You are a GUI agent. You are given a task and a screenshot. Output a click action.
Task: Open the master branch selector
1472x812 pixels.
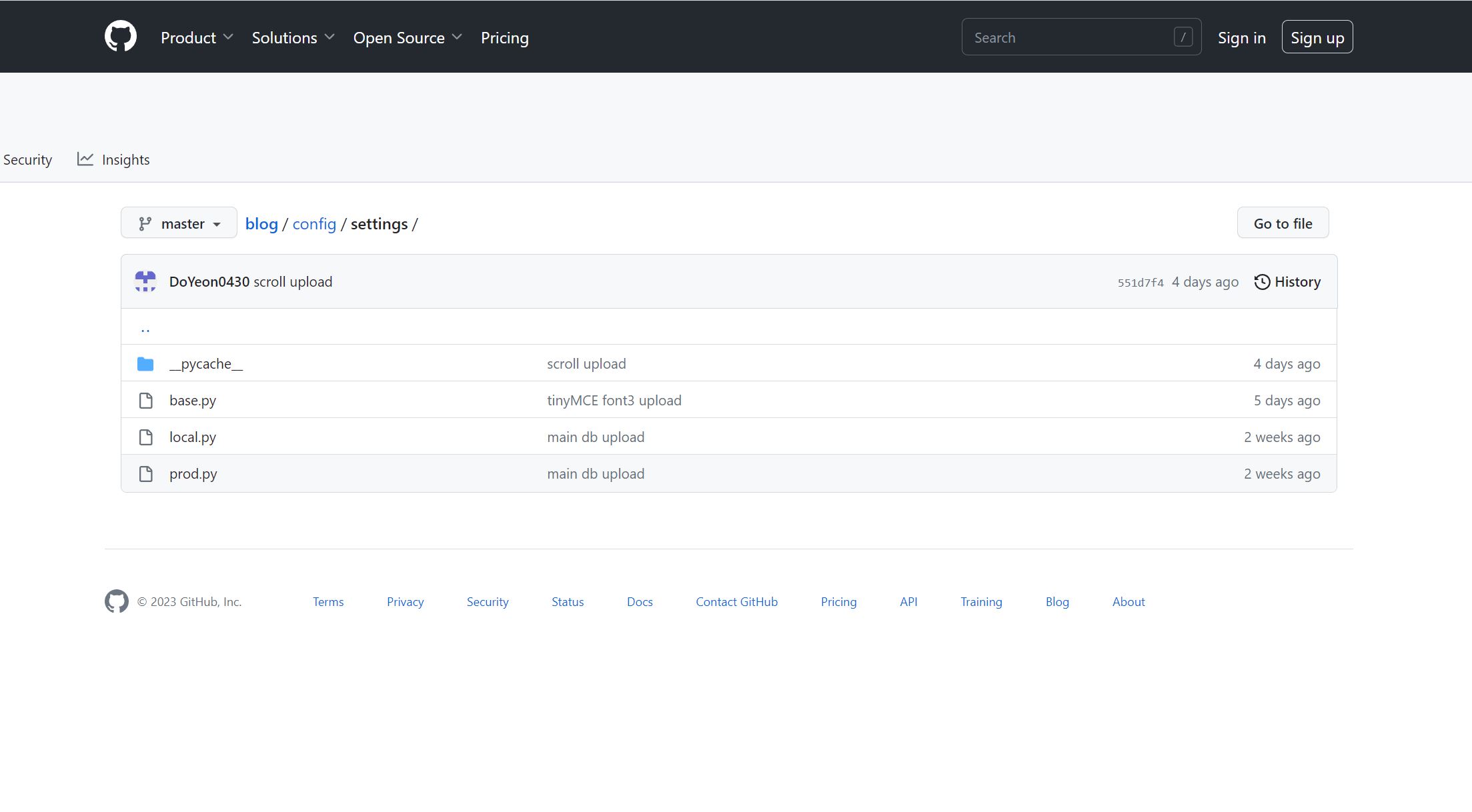tap(179, 223)
